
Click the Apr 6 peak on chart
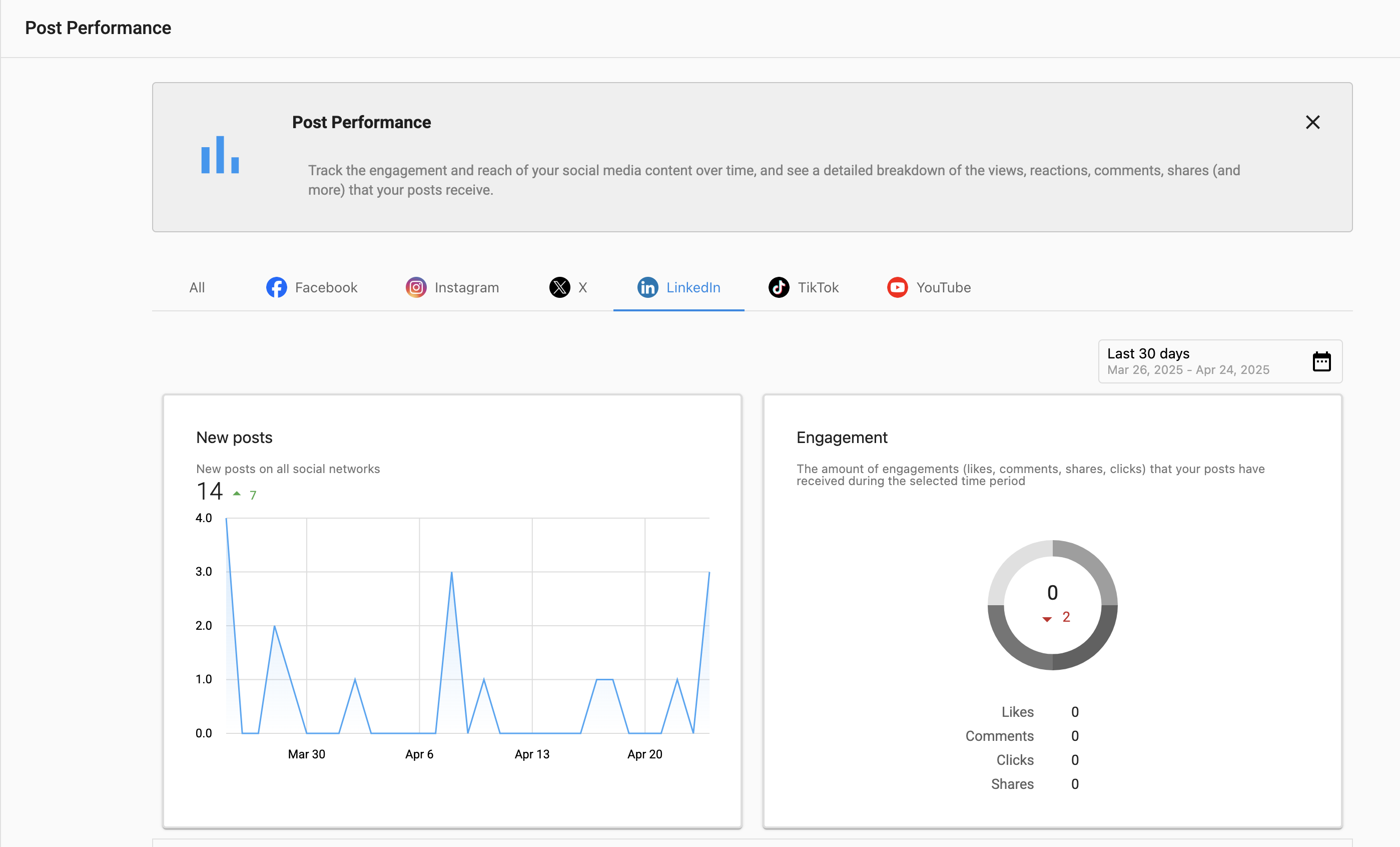[x=452, y=573]
